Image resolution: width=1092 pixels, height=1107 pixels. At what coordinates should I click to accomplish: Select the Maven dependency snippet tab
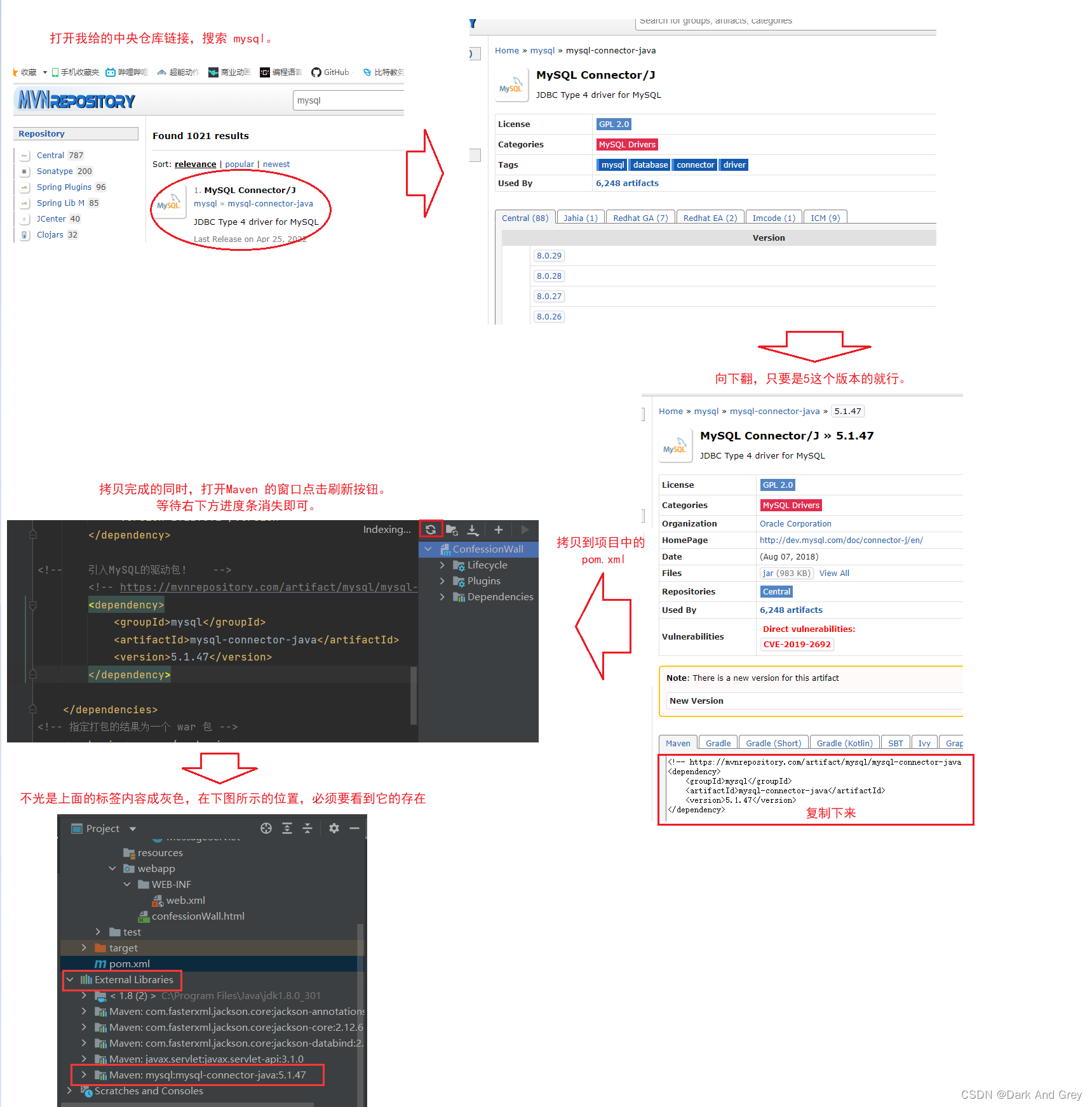tap(678, 743)
